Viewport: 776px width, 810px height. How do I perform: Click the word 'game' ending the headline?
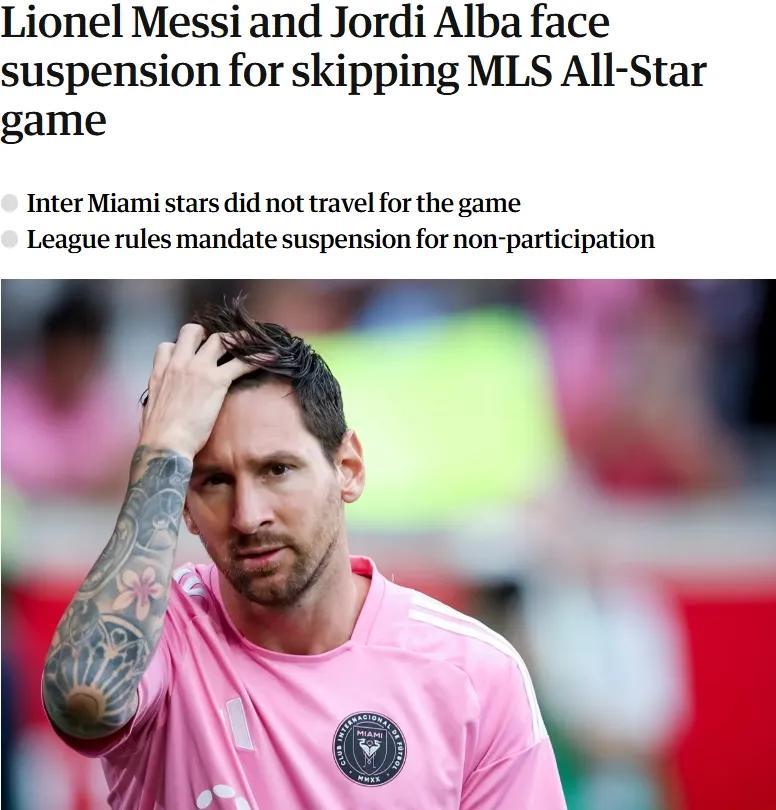[x=53, y=122]
